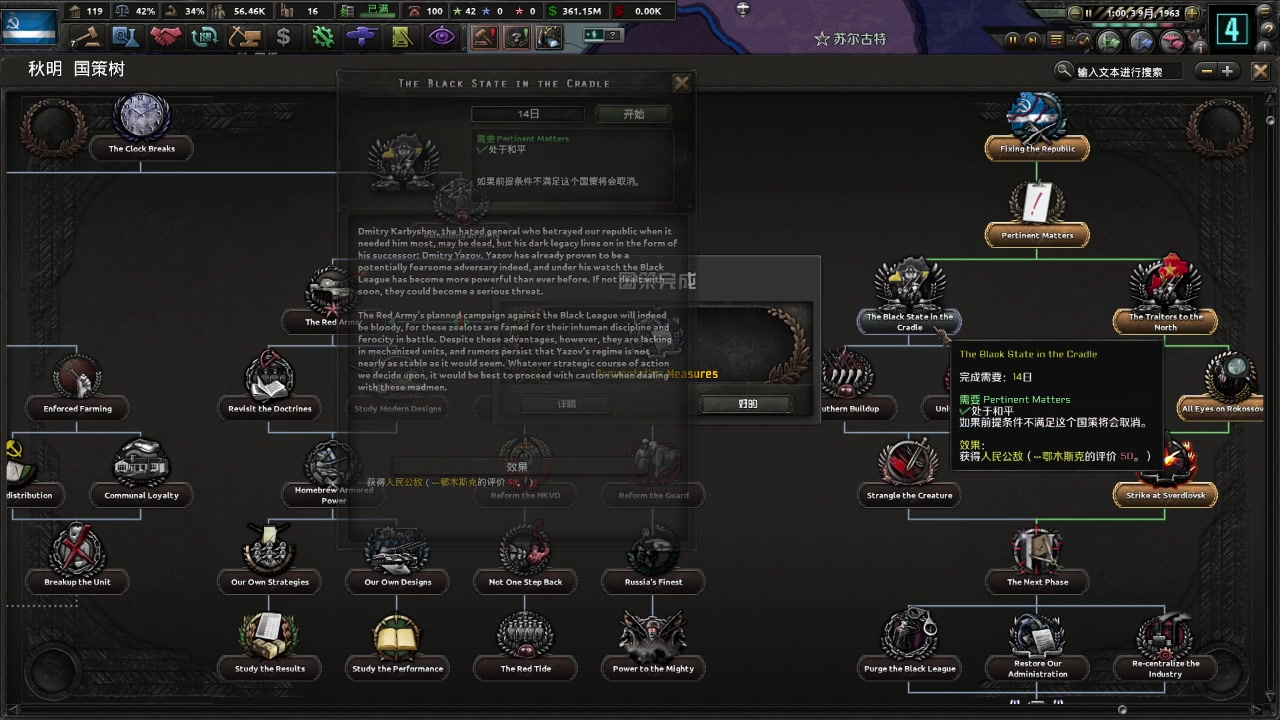Click the helmet alert icon
Viewport: 1280px width, 720px height.
click(x=548, y=37)
